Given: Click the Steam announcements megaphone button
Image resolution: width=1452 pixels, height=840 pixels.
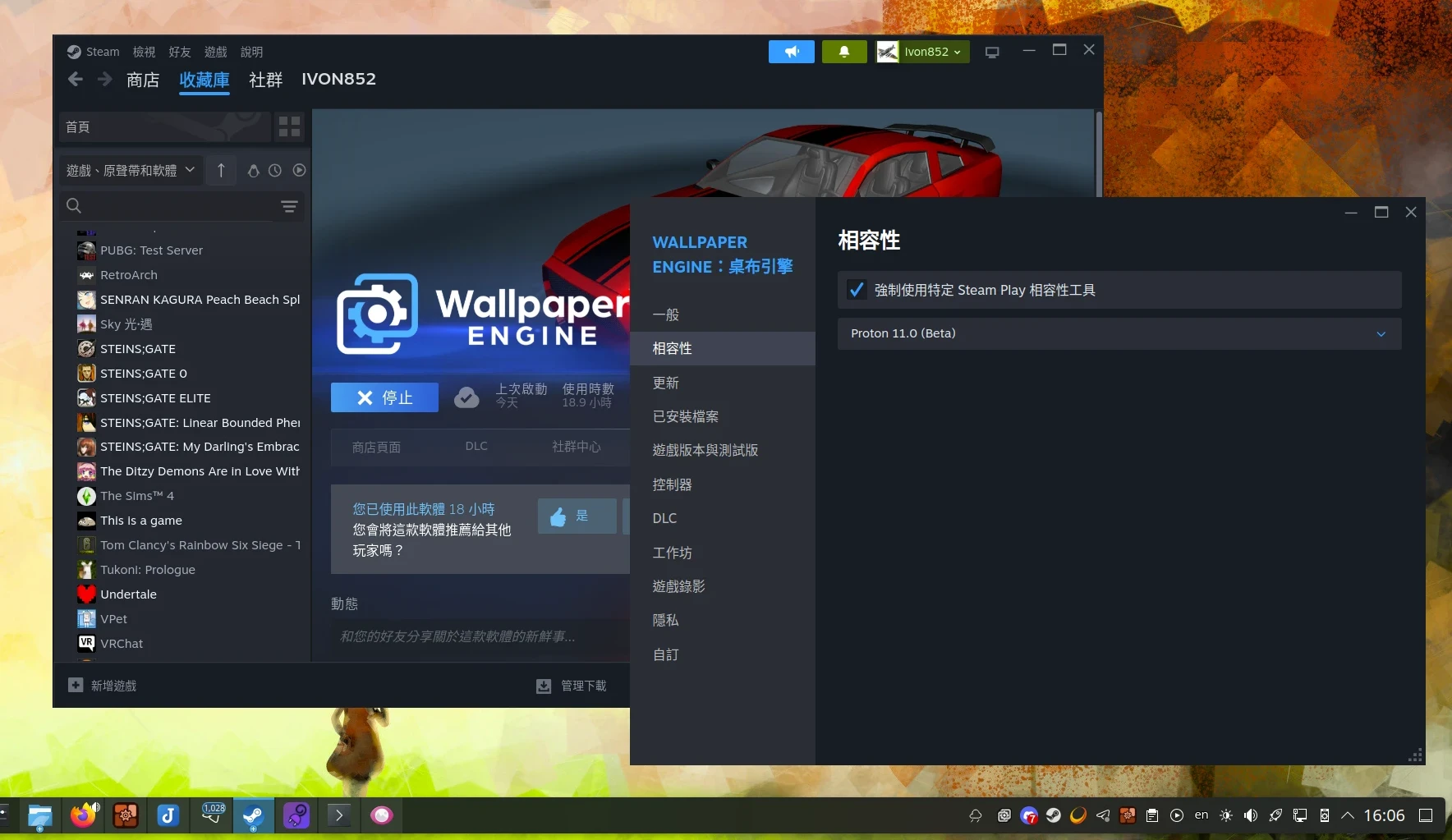Looking at the screenshot, I should pos(791,52).
